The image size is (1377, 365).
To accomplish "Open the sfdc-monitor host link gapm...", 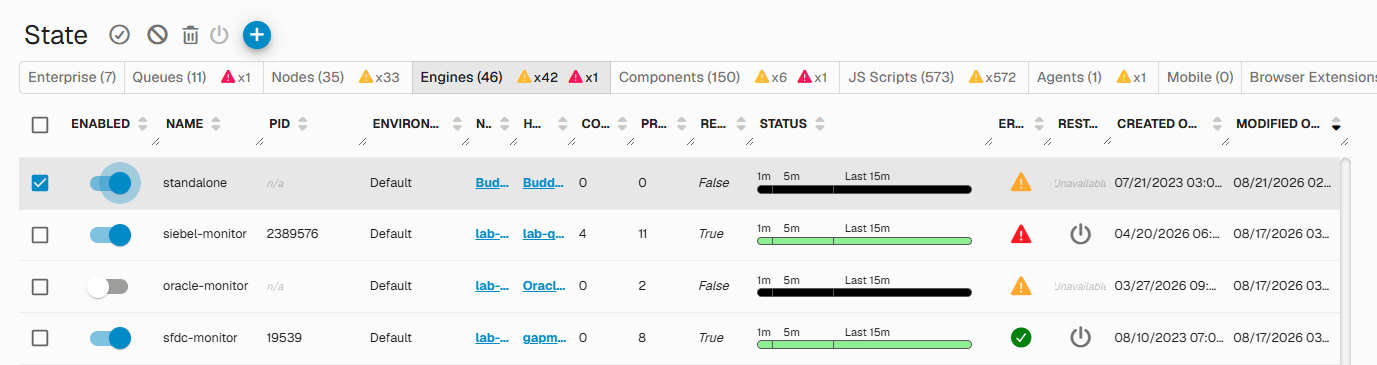I will click(545, 338).
